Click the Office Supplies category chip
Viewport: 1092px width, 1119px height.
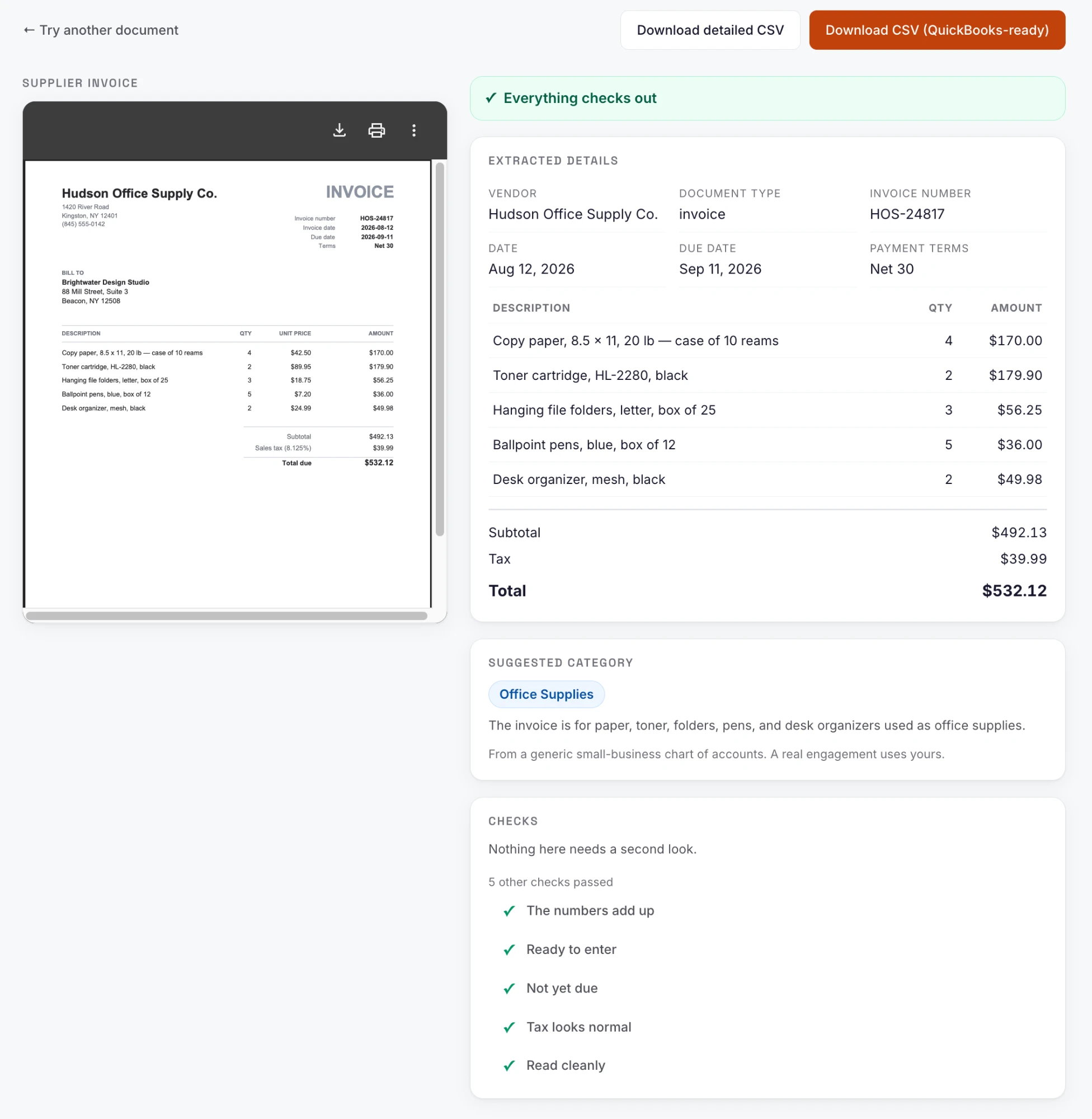coord(546,694)
